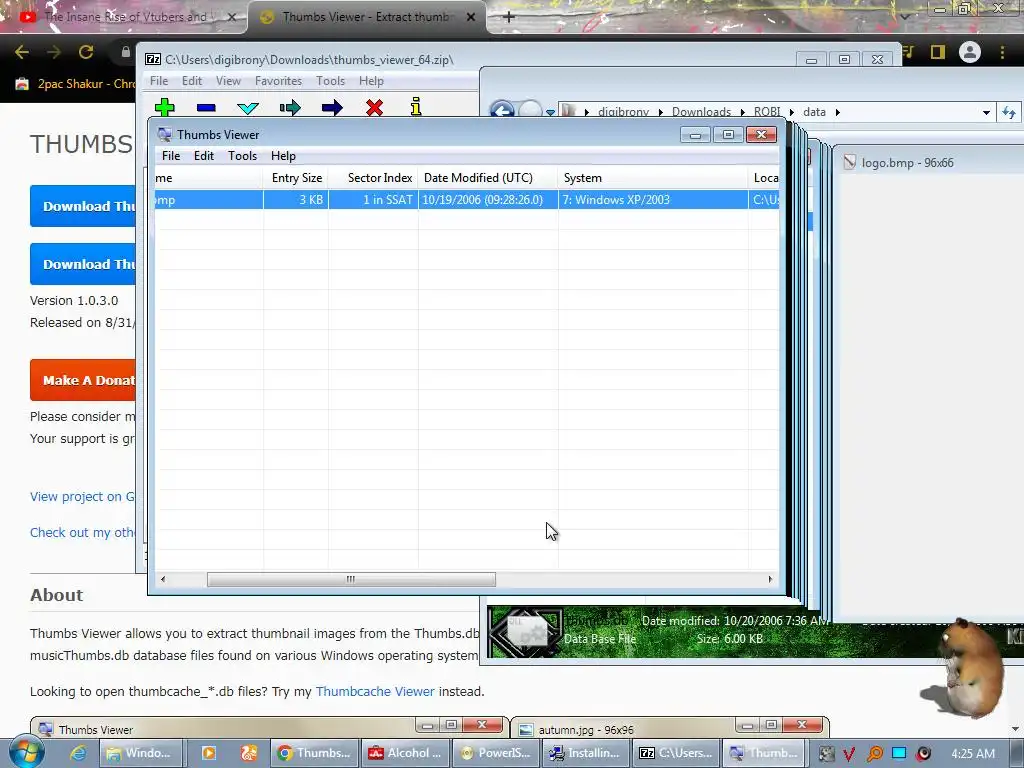The image size is (1024, 768).
Task: Switch to the YouTube Vtubers tab
Action: pyautogui.click(x=125, y=17)
